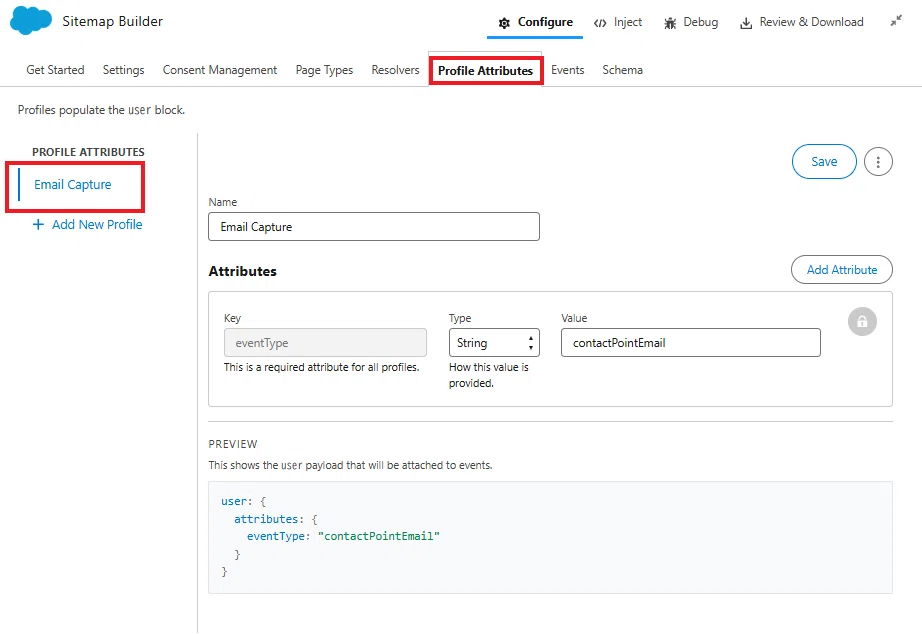Switch to the Schema tab

pos(622,70)
